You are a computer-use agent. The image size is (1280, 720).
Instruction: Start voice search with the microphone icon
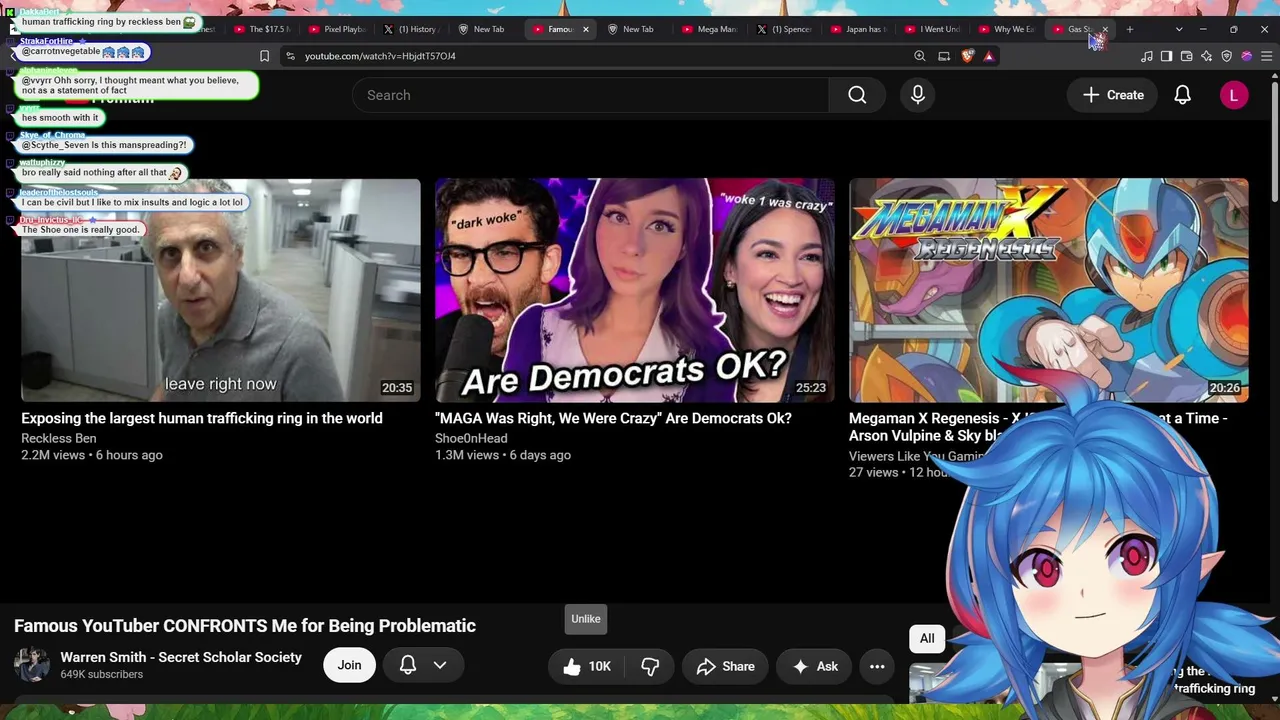point(917,95)
